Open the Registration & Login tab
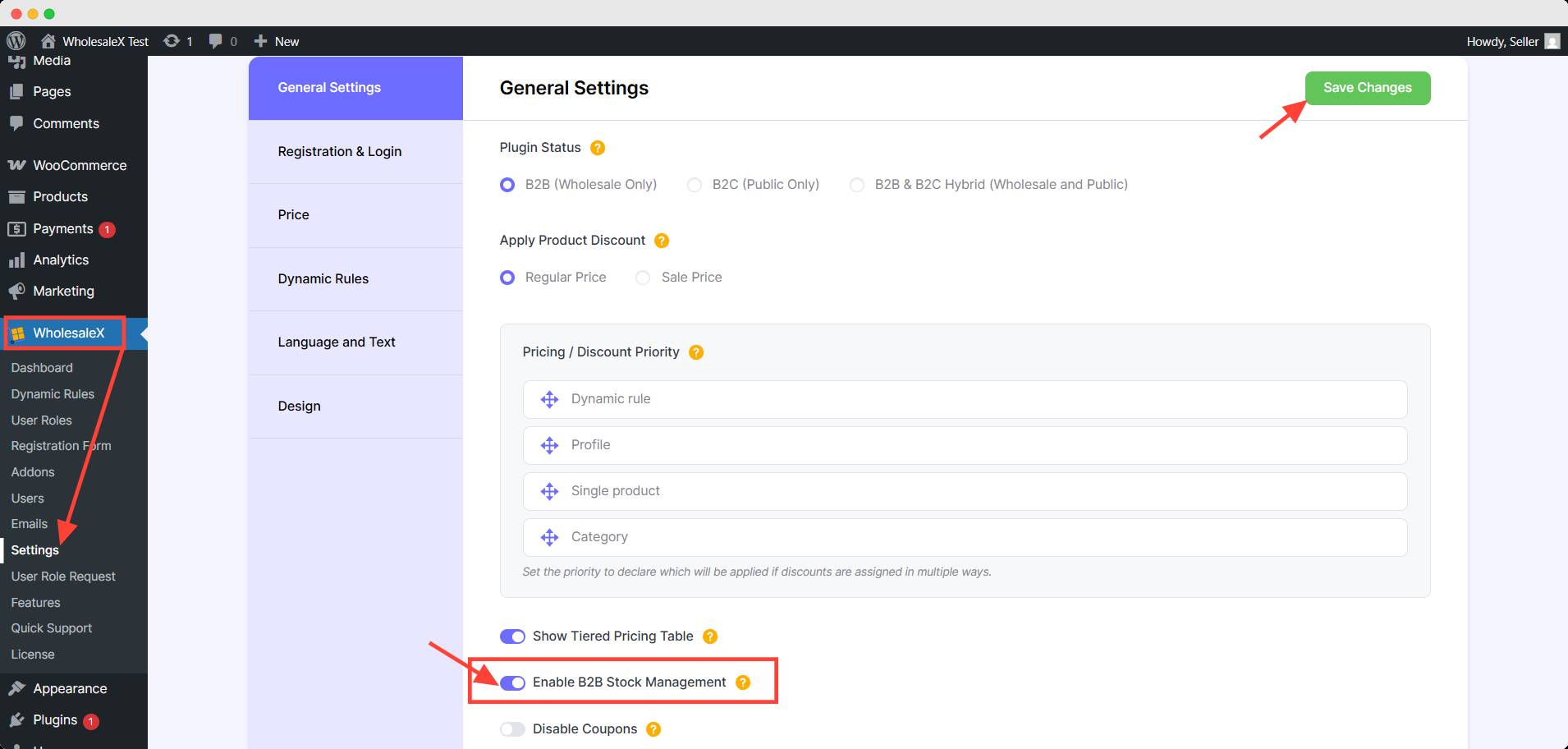The image size is (1568, 749). pyautogui.click(x=355, y=152)
